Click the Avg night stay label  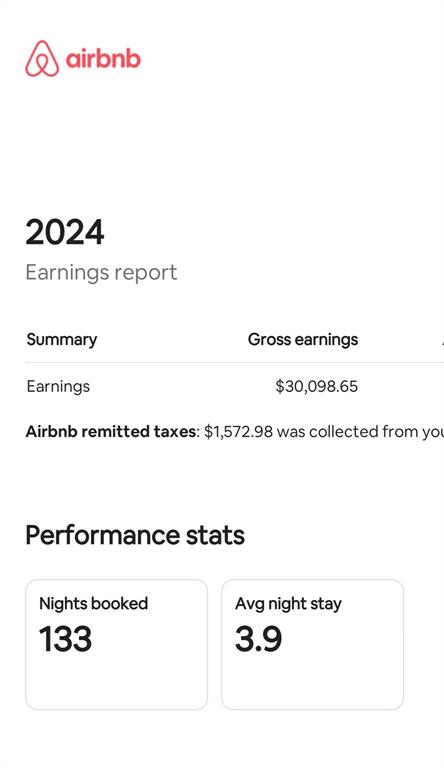coord(288,603)
